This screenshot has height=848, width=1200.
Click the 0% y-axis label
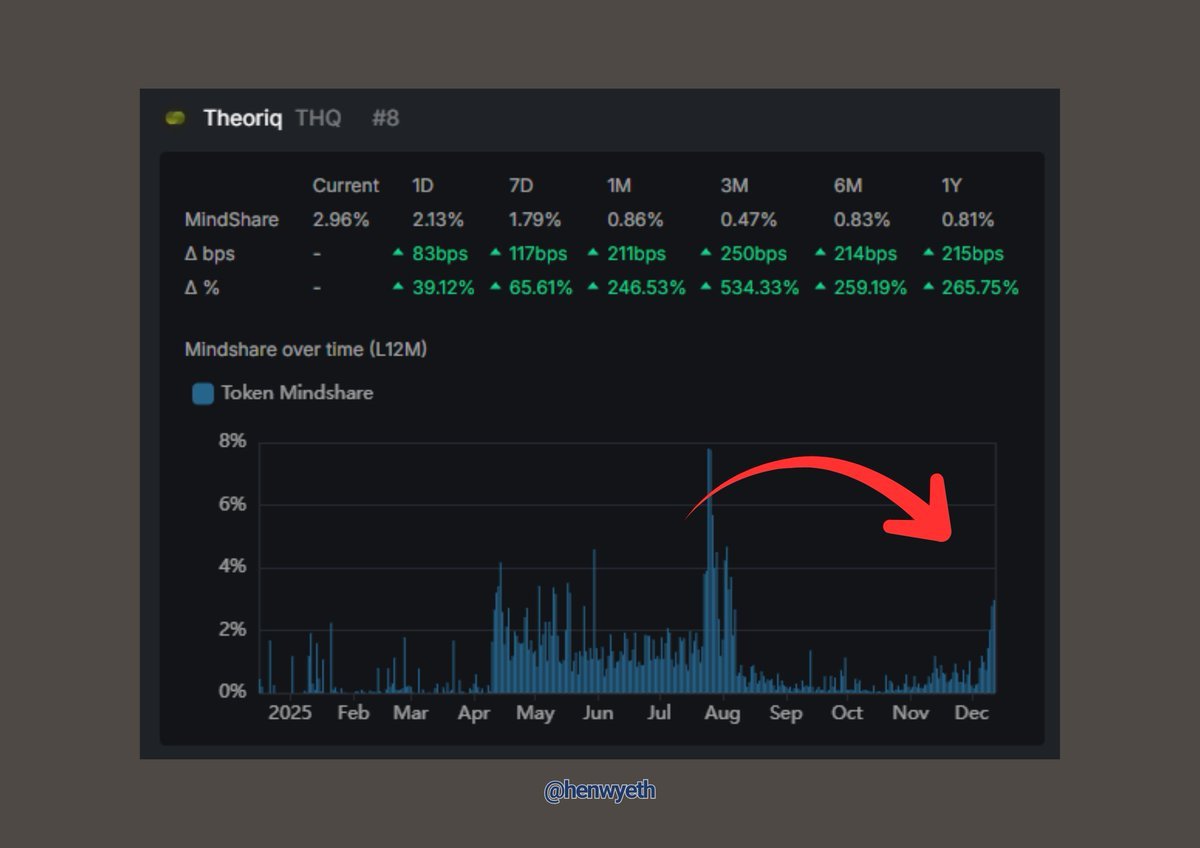[232, 692]
